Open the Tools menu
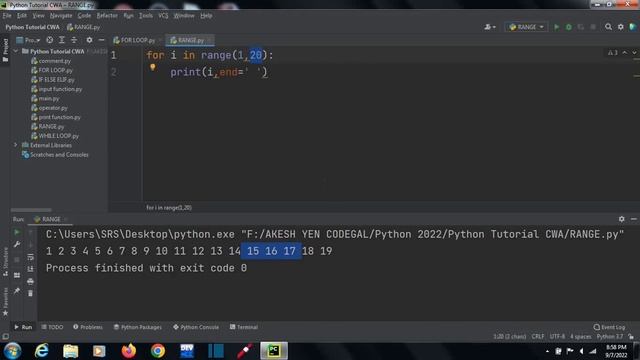Image resolution: width=640 pixels, height=360 pixels. pos(146,16)
